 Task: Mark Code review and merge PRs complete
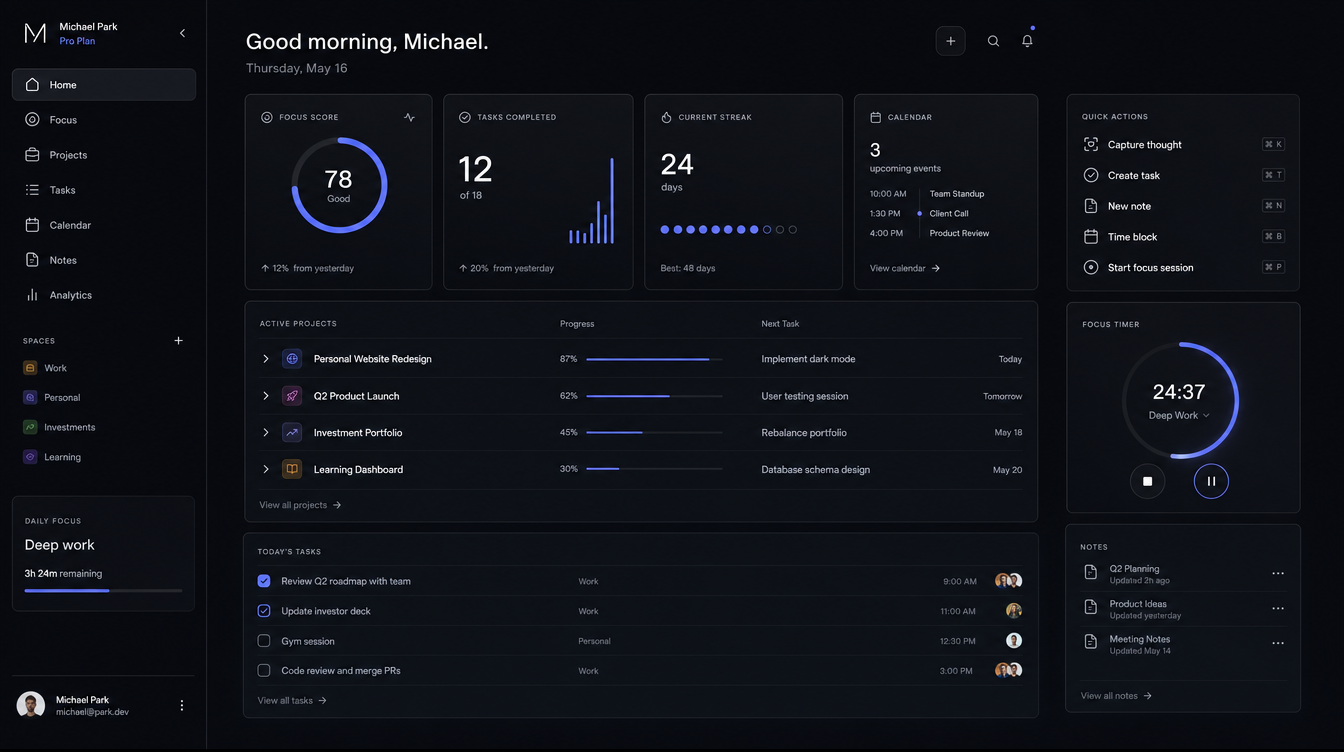click(264, 671)
